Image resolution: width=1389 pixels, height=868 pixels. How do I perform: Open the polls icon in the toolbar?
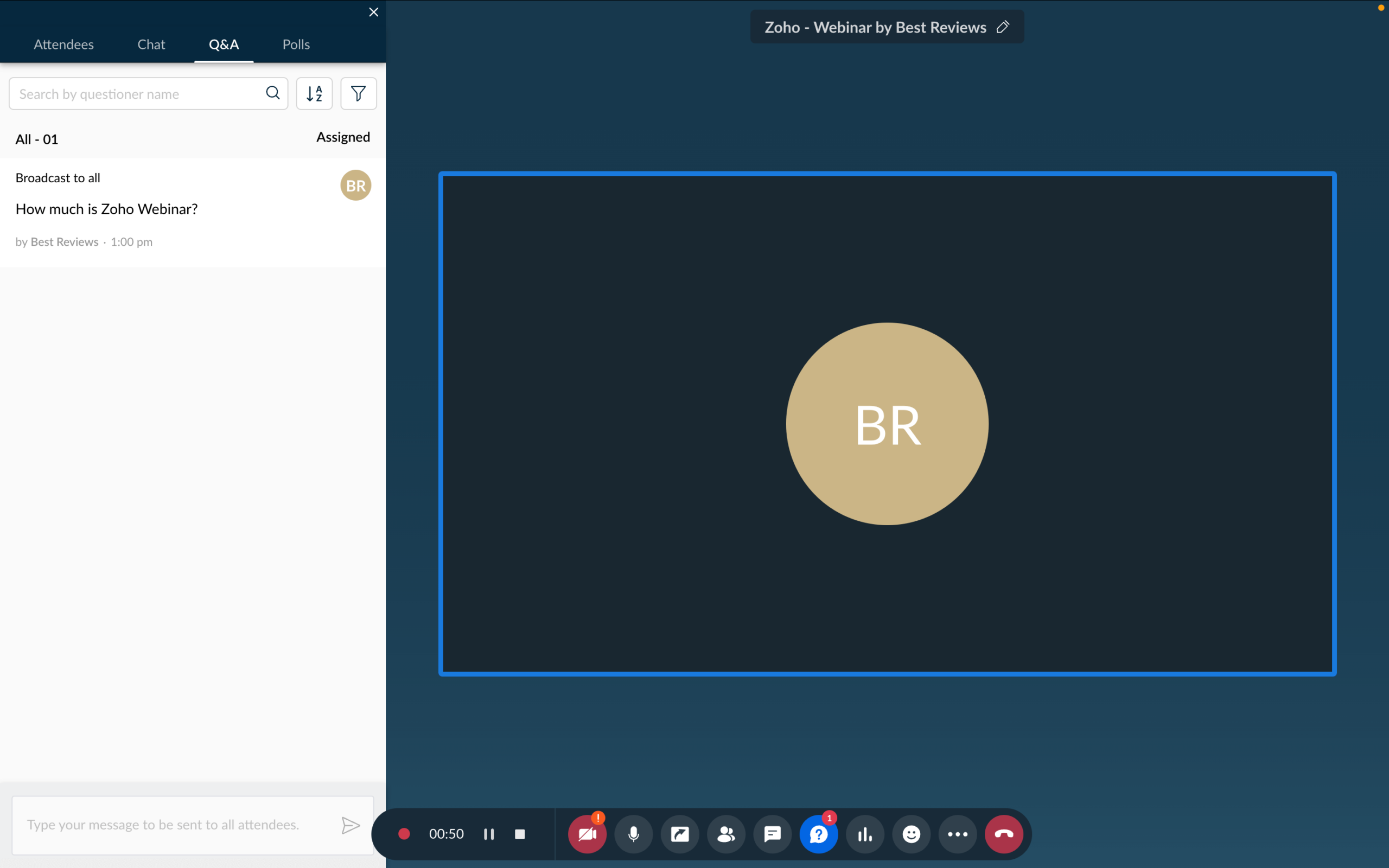(865, 834)
